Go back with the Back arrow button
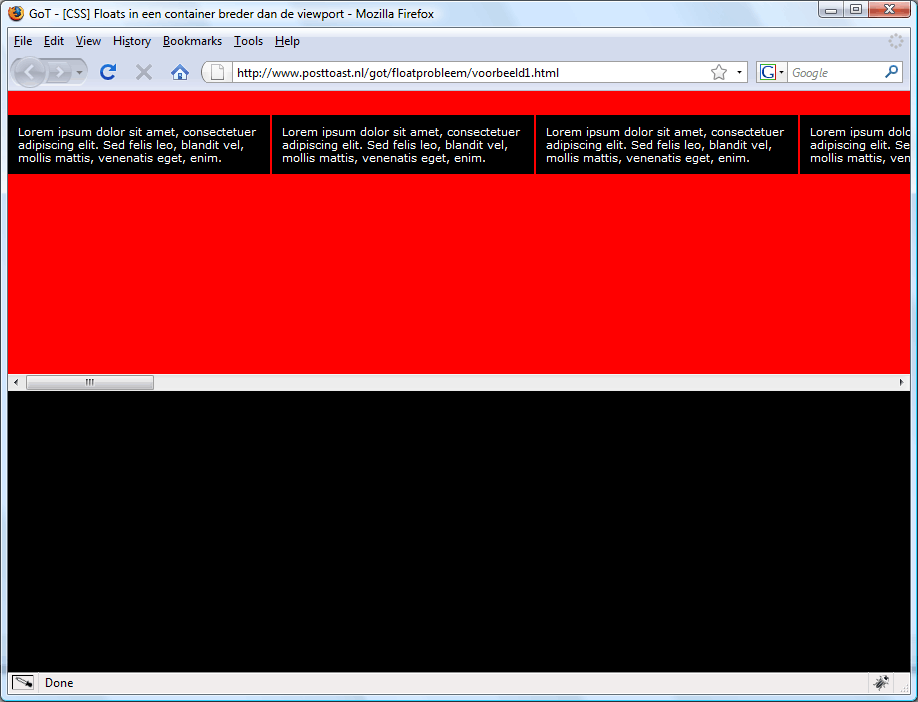 tap(29, 73)
